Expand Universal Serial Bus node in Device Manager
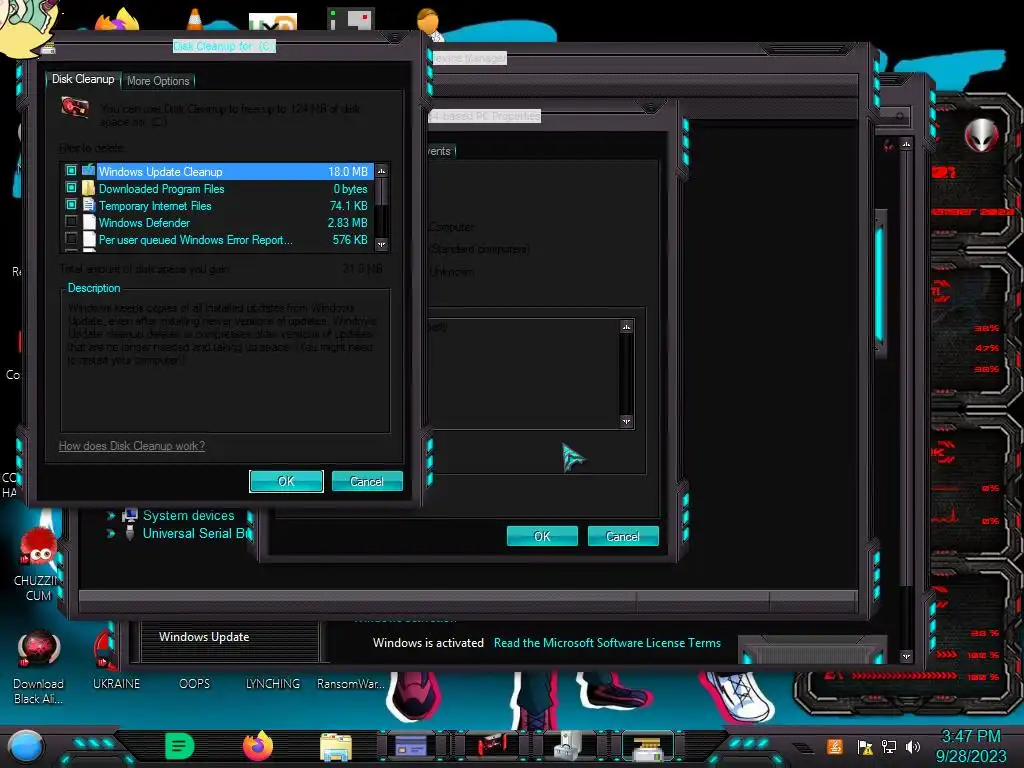This screenshot has width=1024, height=768. (110, 534)
